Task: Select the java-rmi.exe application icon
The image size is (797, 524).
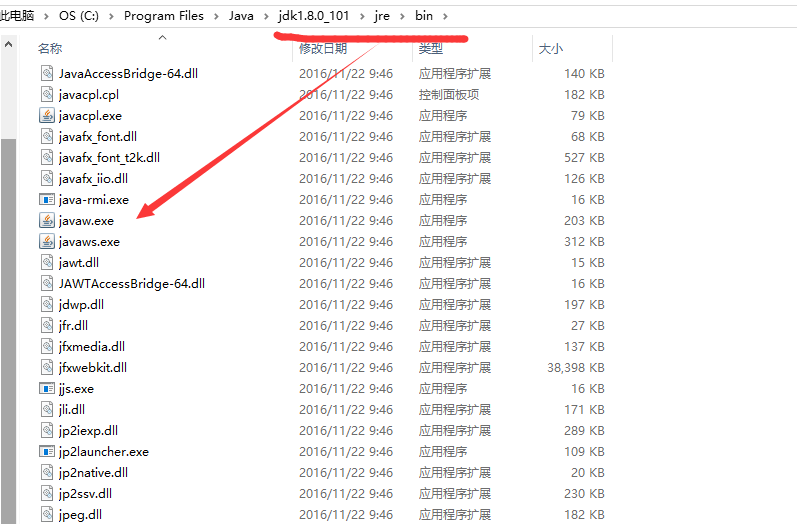Action: [47, 199]
